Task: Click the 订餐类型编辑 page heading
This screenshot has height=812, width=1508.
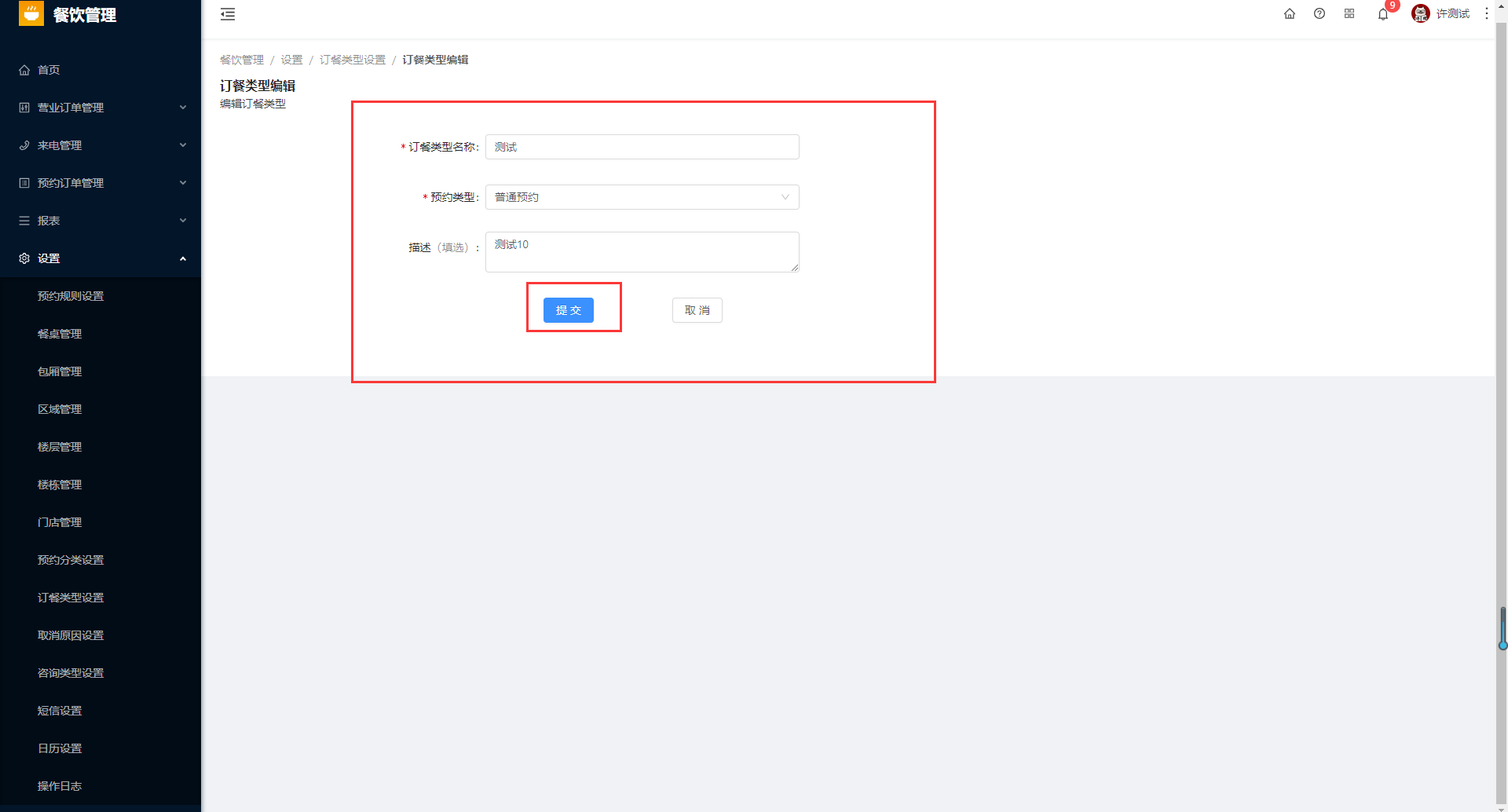Action: pos(258,86)
